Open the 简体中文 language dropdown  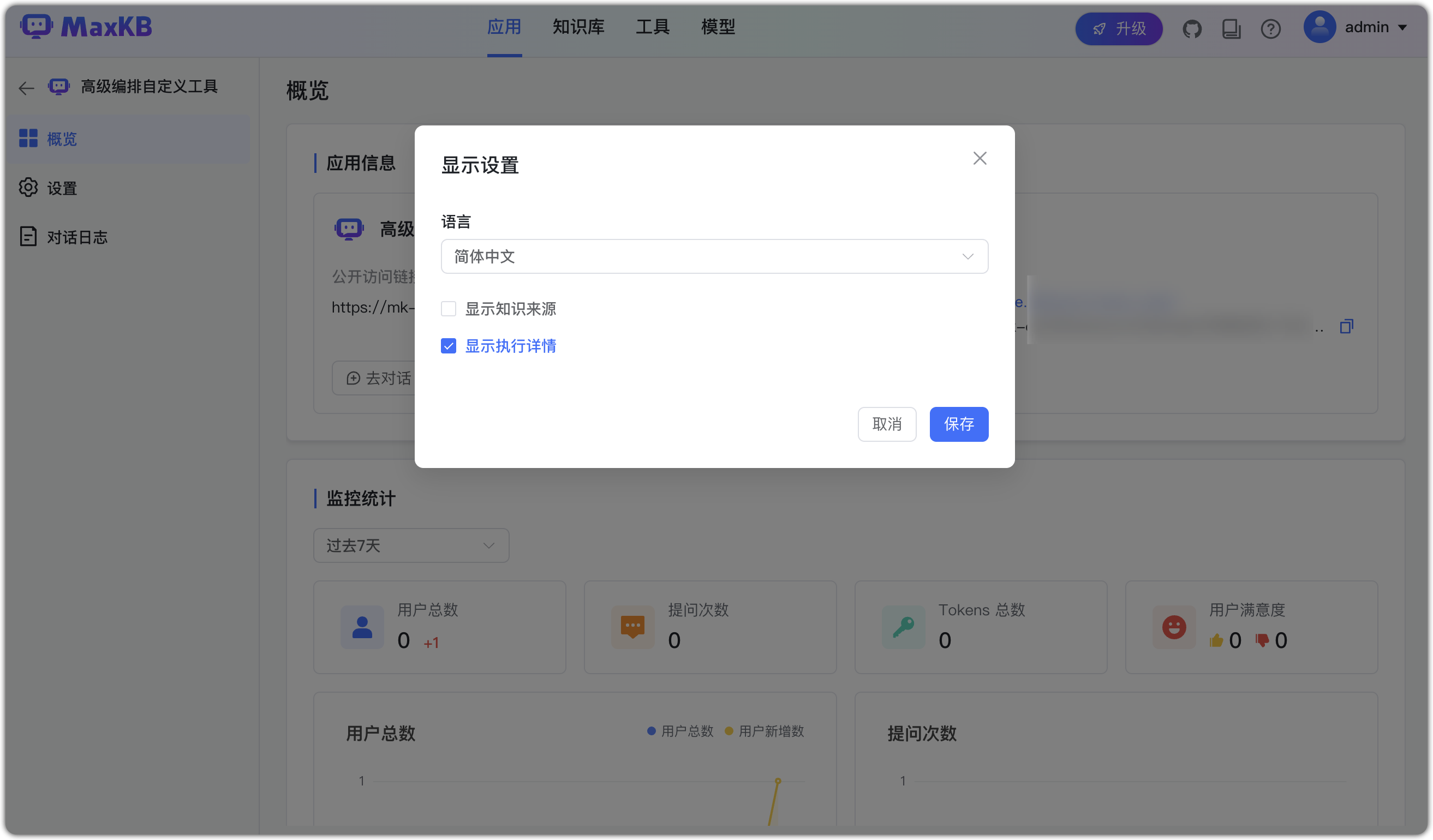coord(714,256)
